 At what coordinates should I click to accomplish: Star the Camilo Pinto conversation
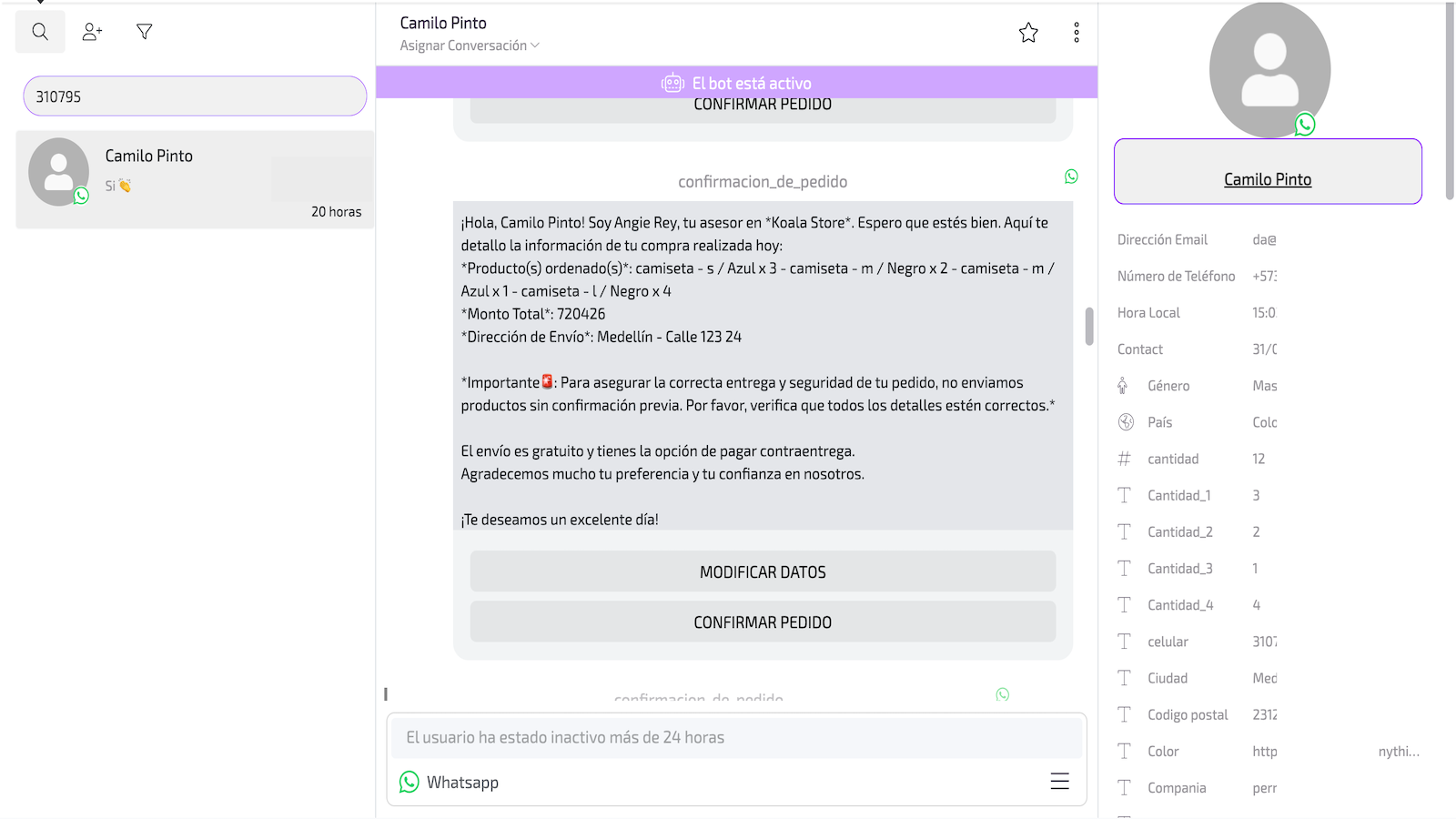(x=1028, y=33)
